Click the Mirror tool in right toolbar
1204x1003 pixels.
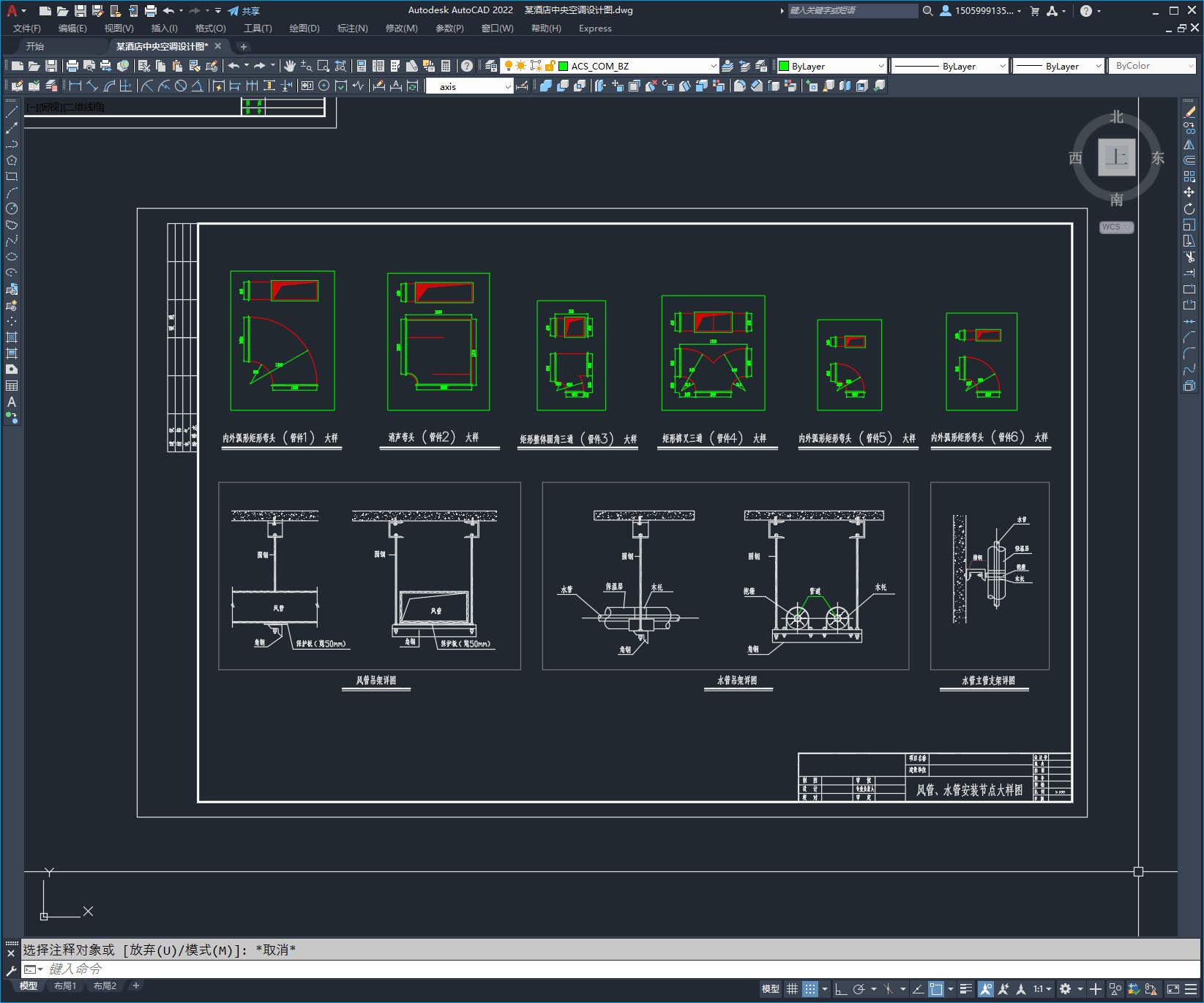tap(1189, 144)
